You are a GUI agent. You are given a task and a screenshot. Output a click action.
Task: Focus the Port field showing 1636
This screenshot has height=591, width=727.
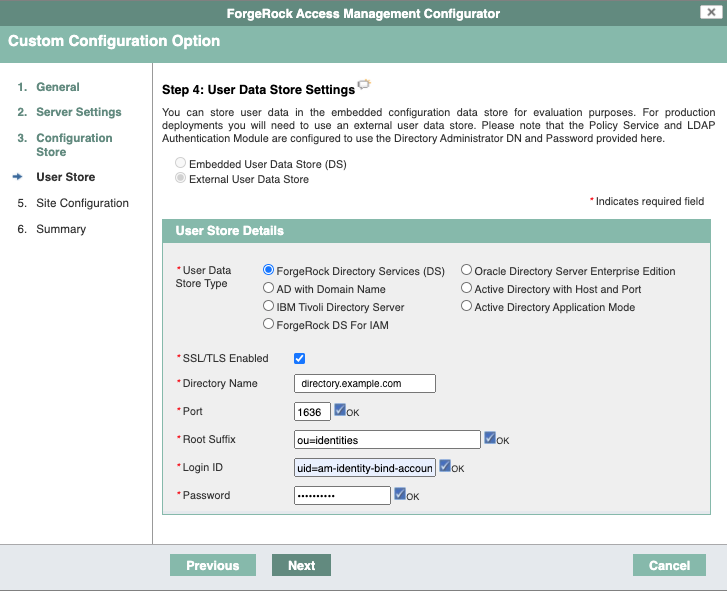tap(312, 412)
